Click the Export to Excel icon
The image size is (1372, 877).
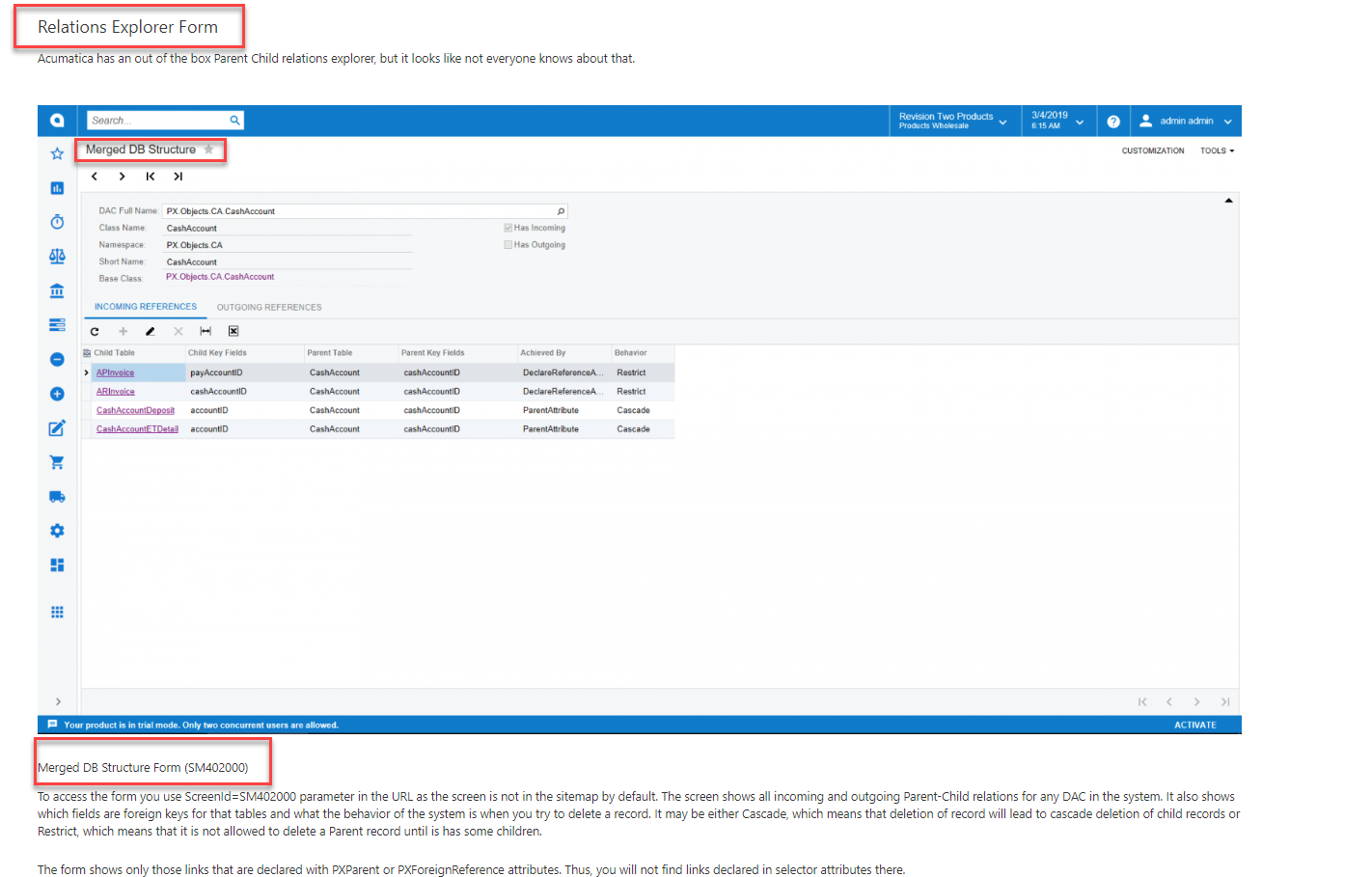233,331
